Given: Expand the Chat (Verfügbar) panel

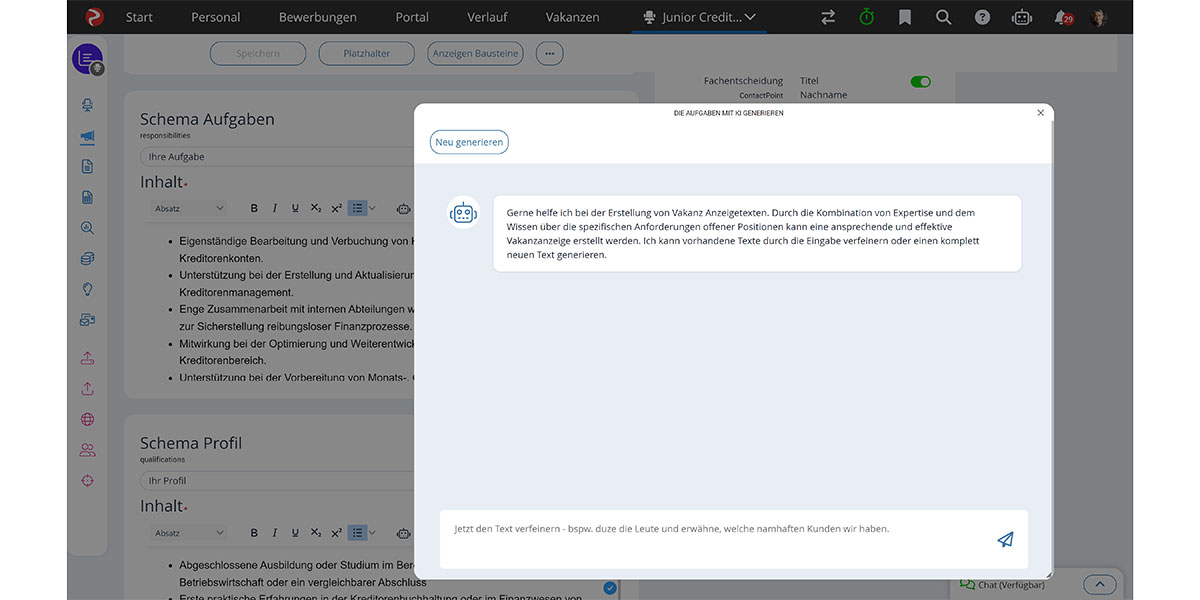Looking at the screenshot, I should point(1099,585).
